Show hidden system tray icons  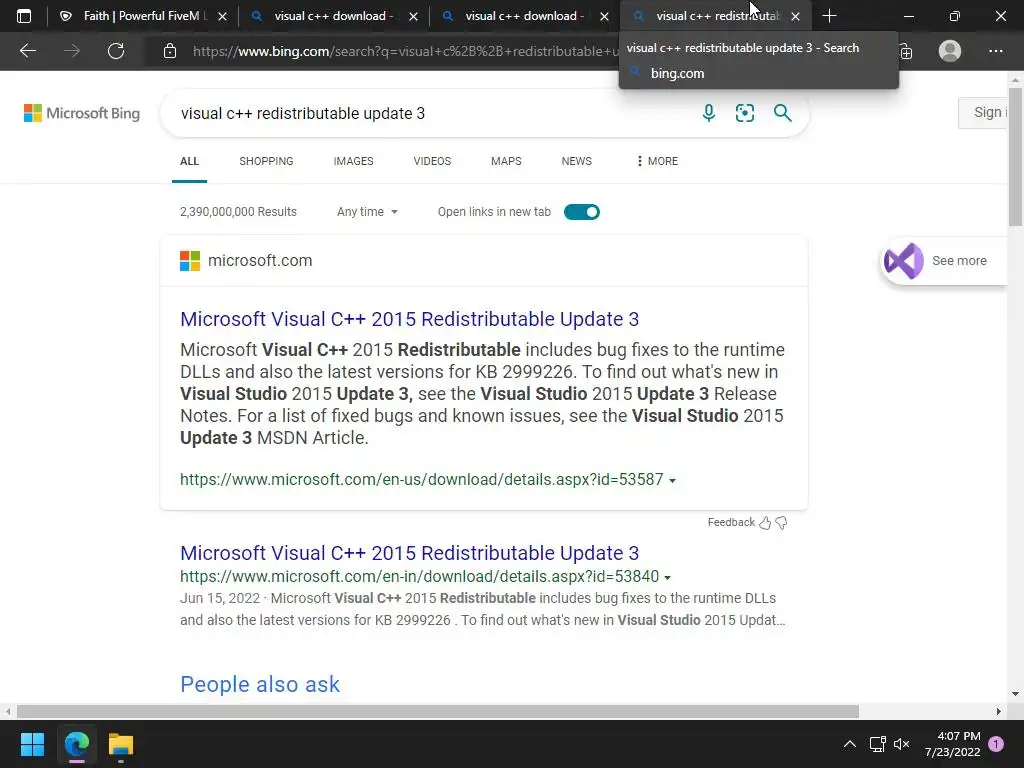click(850, 744)
